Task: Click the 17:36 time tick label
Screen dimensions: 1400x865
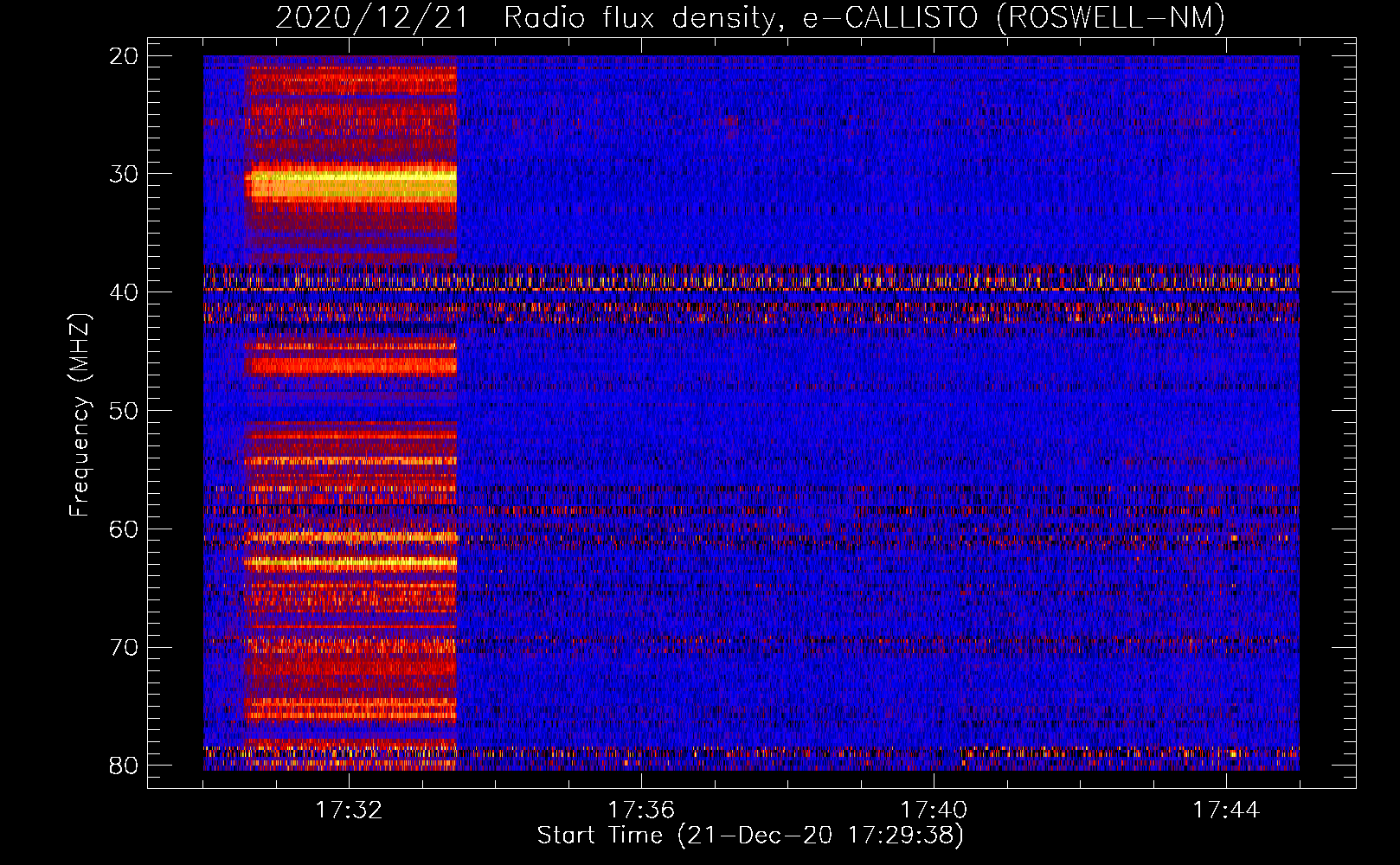Action: (641, 811)
